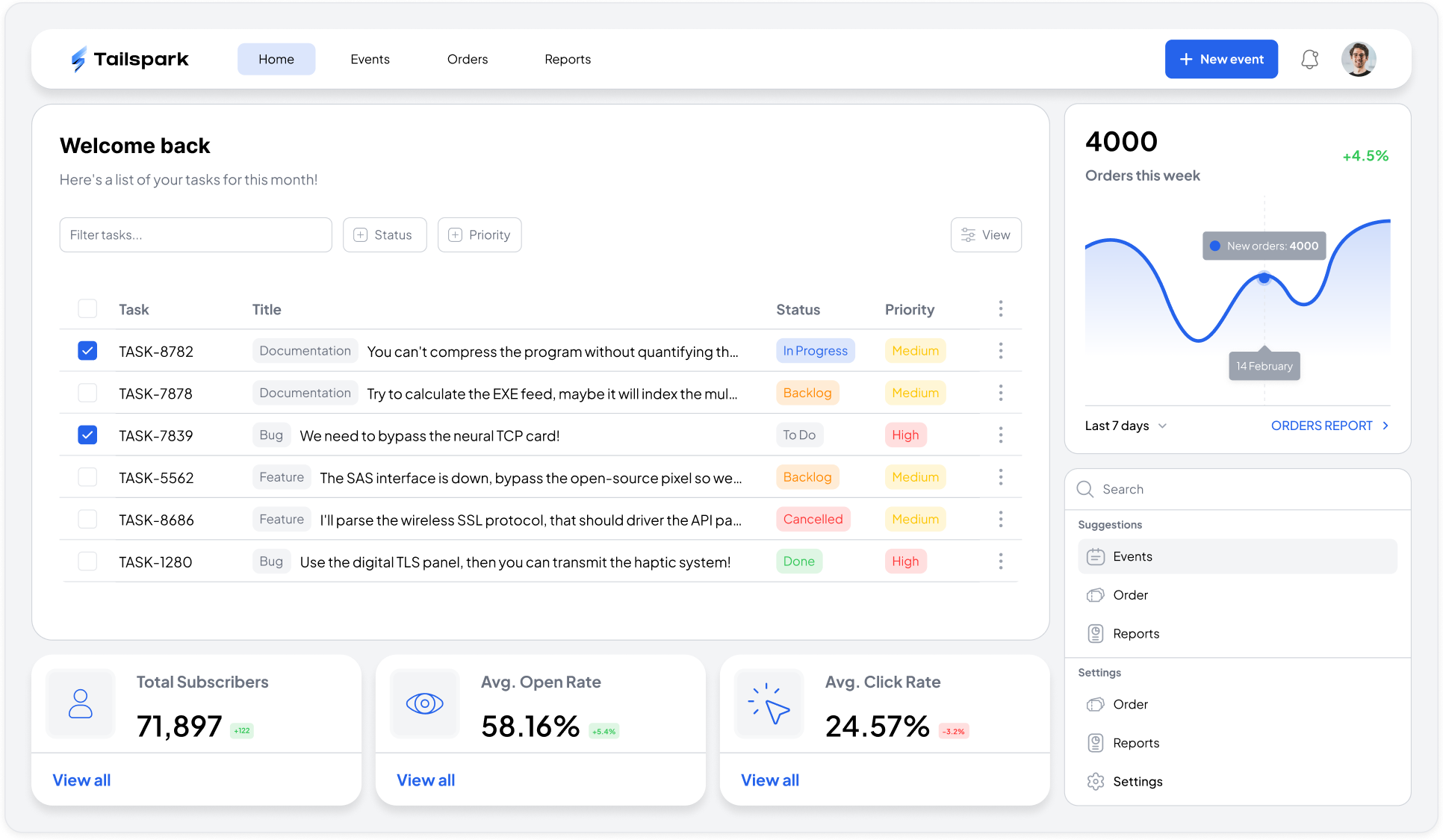Open the ORDERS REPORT link
The height and width of the screenshot is (840, 1443).
click(x=1322, y=426)
